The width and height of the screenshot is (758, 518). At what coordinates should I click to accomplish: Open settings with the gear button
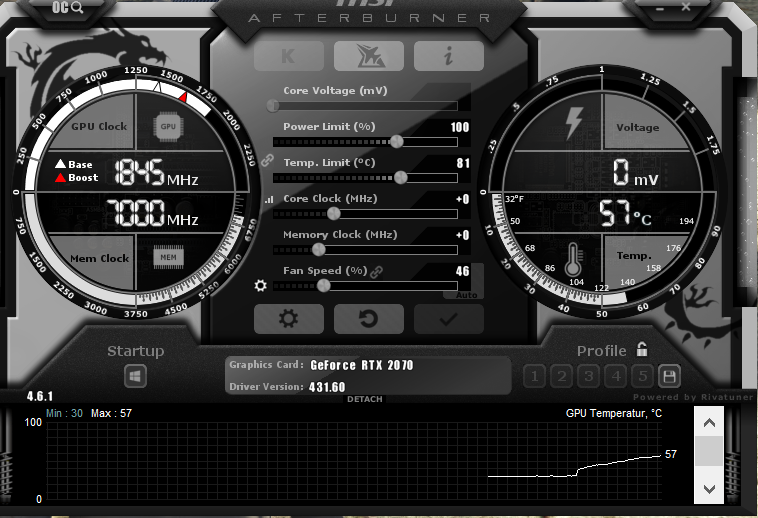point(289,319)
